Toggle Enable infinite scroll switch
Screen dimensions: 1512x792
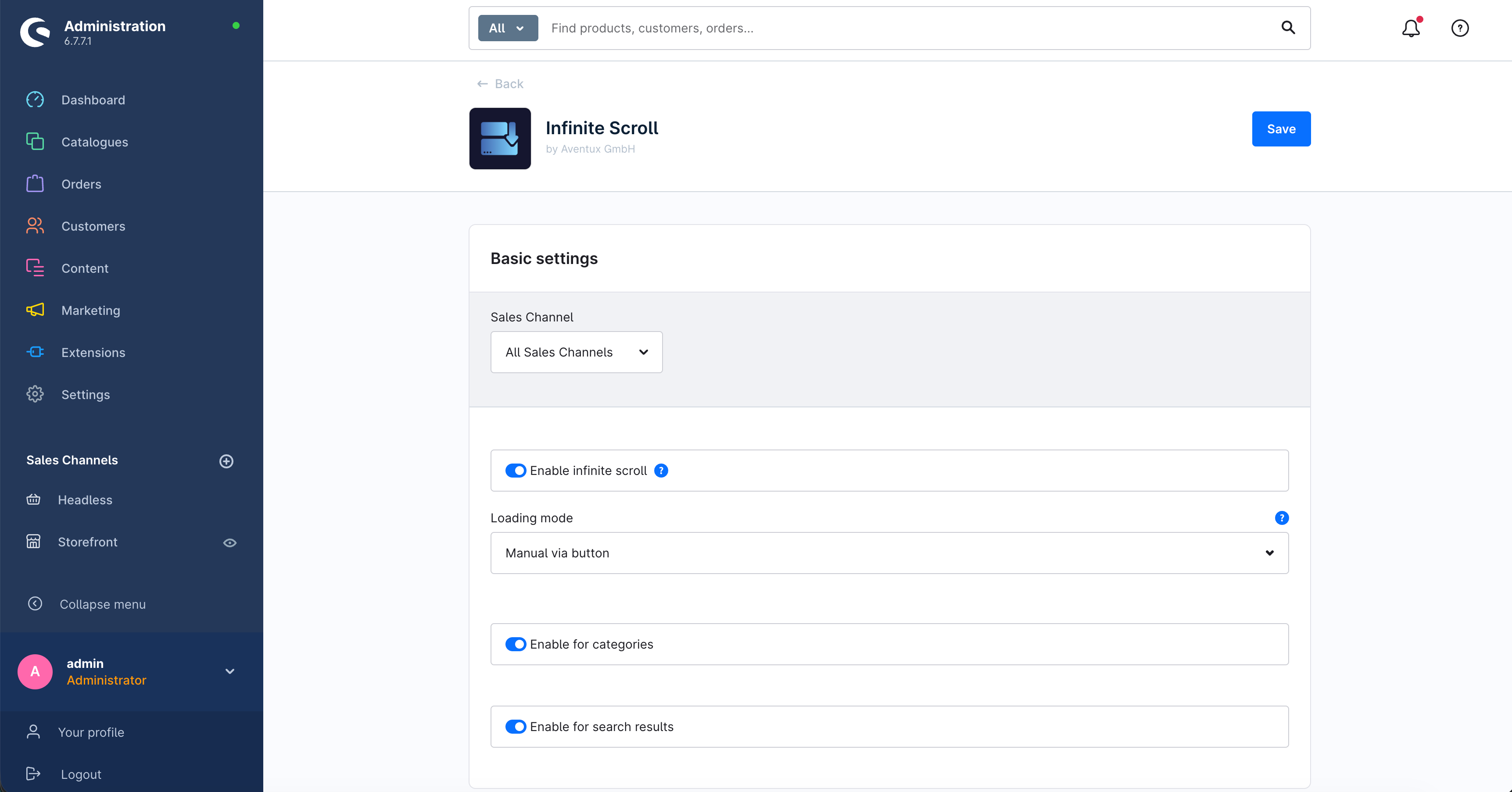tap(516, 471)
